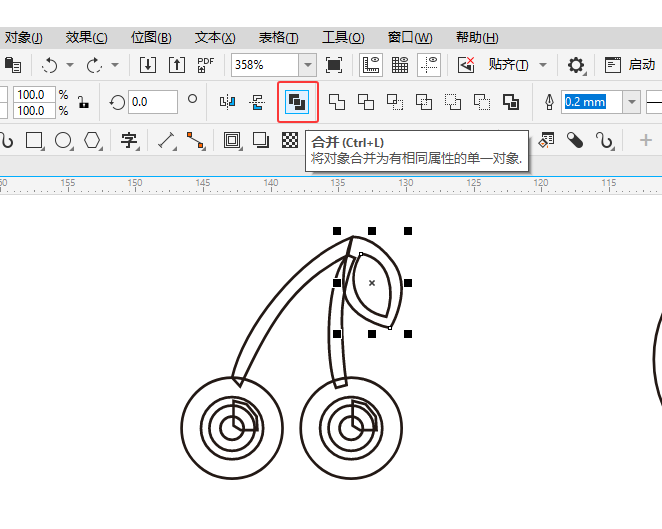662x529 pixels.
Task: Toggle the show guidelines icon
Action: tap(429, 65)
